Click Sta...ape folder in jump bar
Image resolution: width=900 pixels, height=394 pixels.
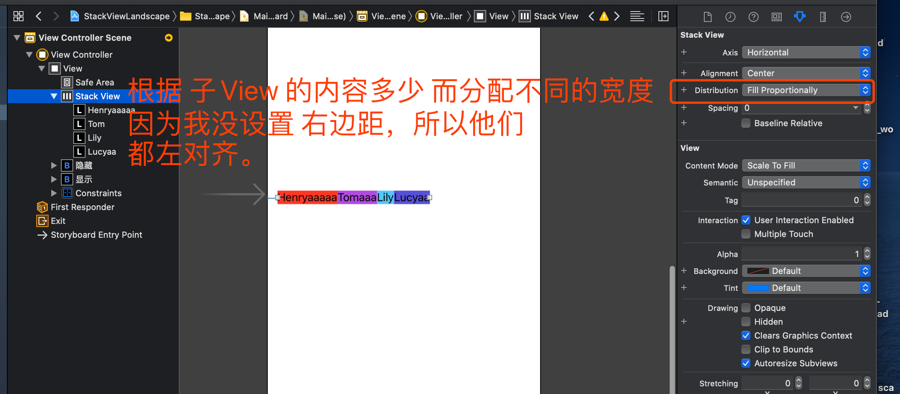(x=205, y=16)
